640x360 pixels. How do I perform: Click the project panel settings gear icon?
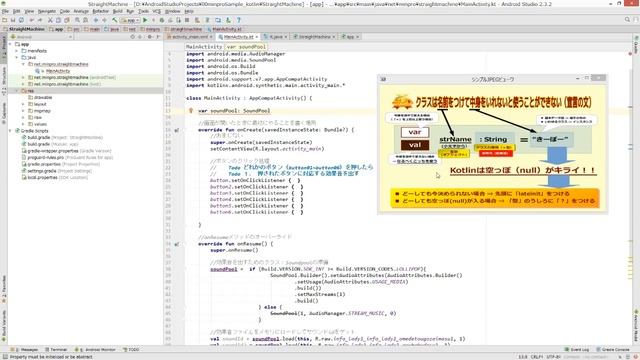(x=149, y=37)
